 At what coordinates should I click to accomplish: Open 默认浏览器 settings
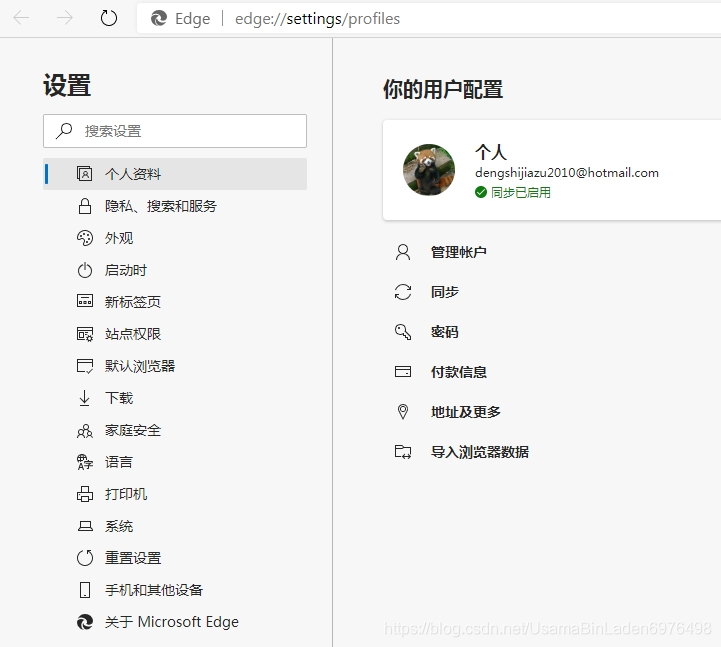click(140, 366)
